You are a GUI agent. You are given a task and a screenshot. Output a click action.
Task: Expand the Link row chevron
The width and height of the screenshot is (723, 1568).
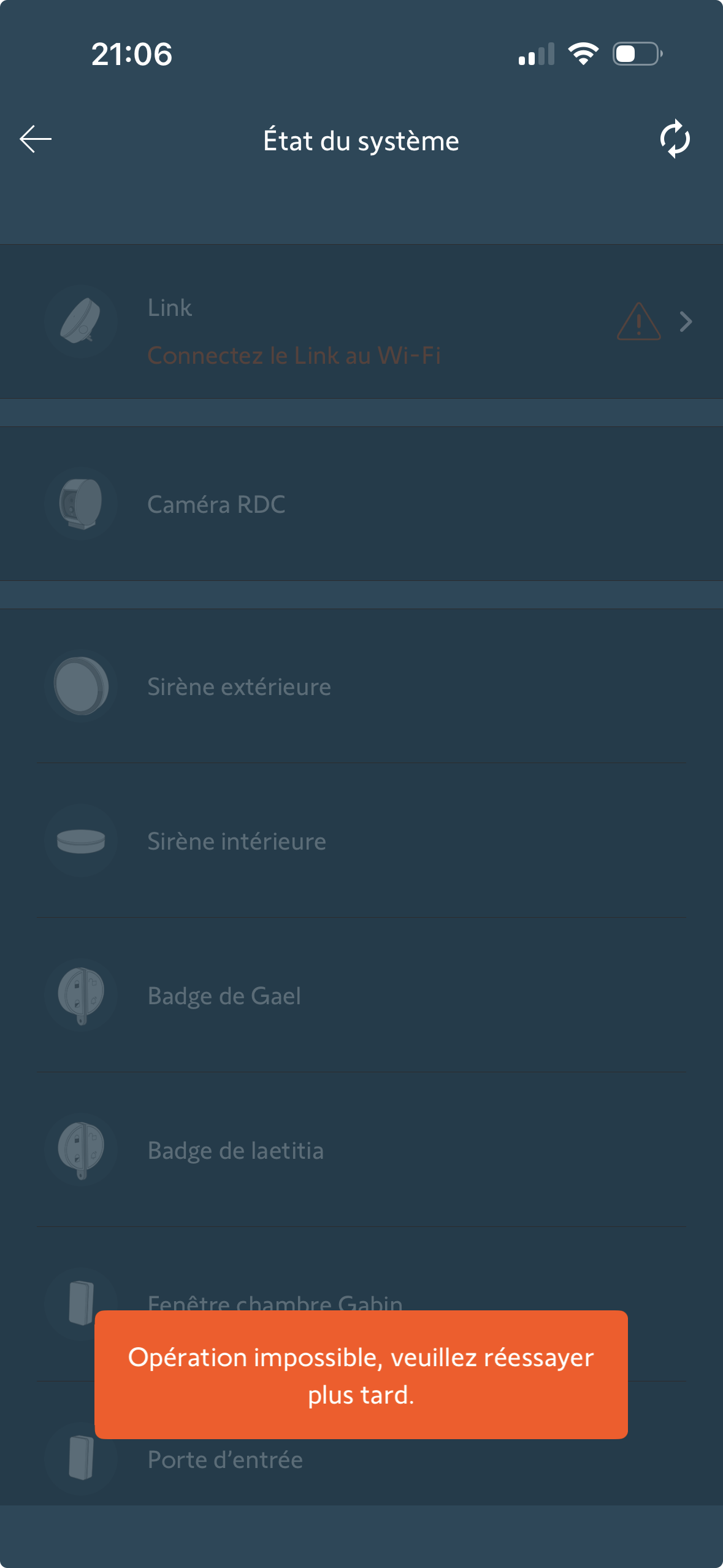click(x=686, y=321)
